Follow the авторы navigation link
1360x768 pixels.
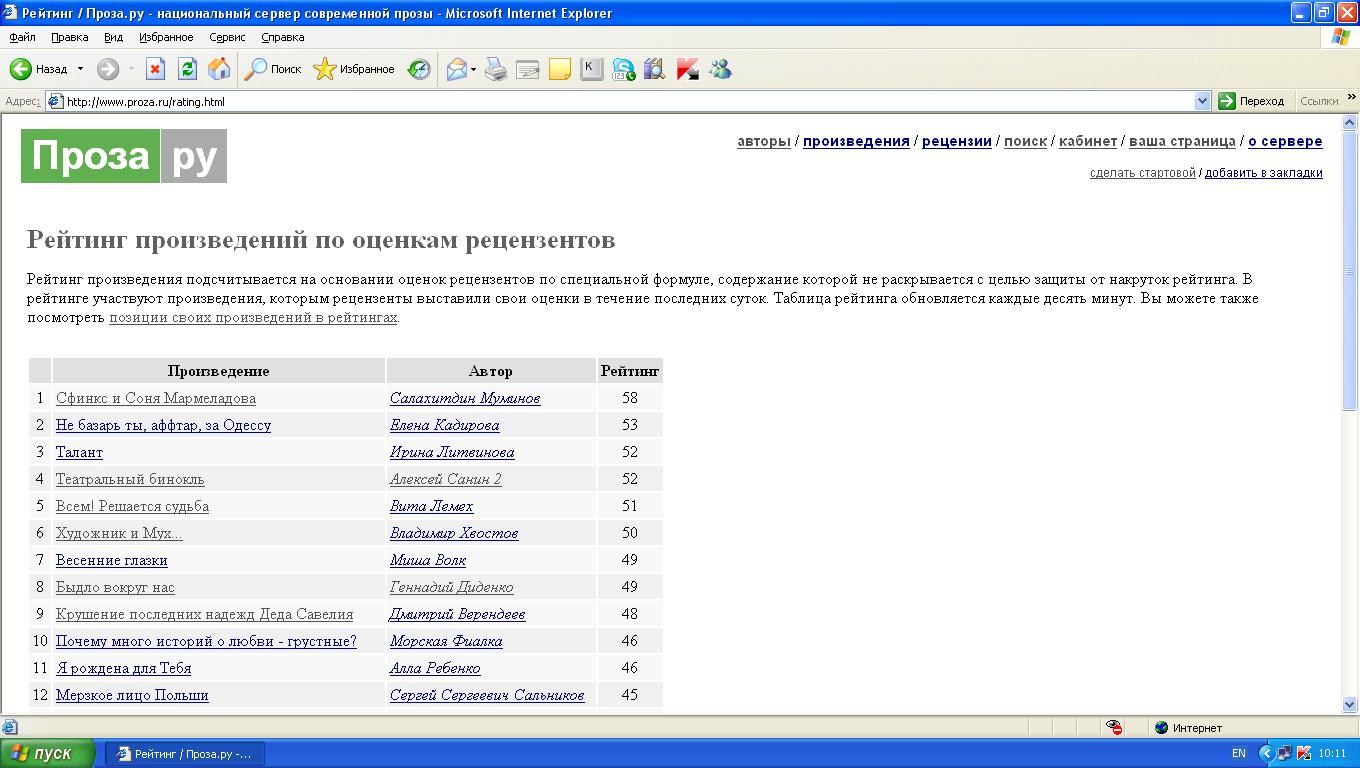(764, 141)
